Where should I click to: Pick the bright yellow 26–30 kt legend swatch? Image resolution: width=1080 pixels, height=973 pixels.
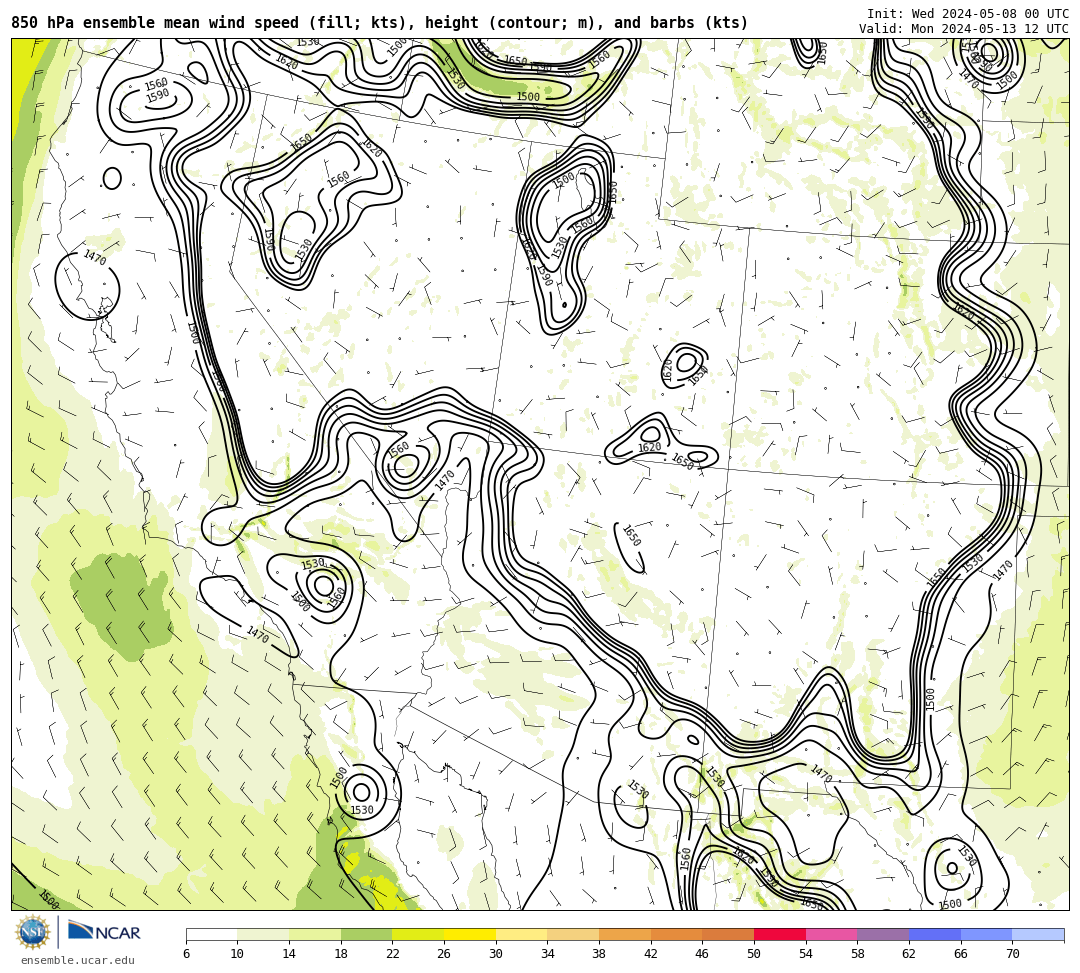pyautogui.click(x=470, y=934)
